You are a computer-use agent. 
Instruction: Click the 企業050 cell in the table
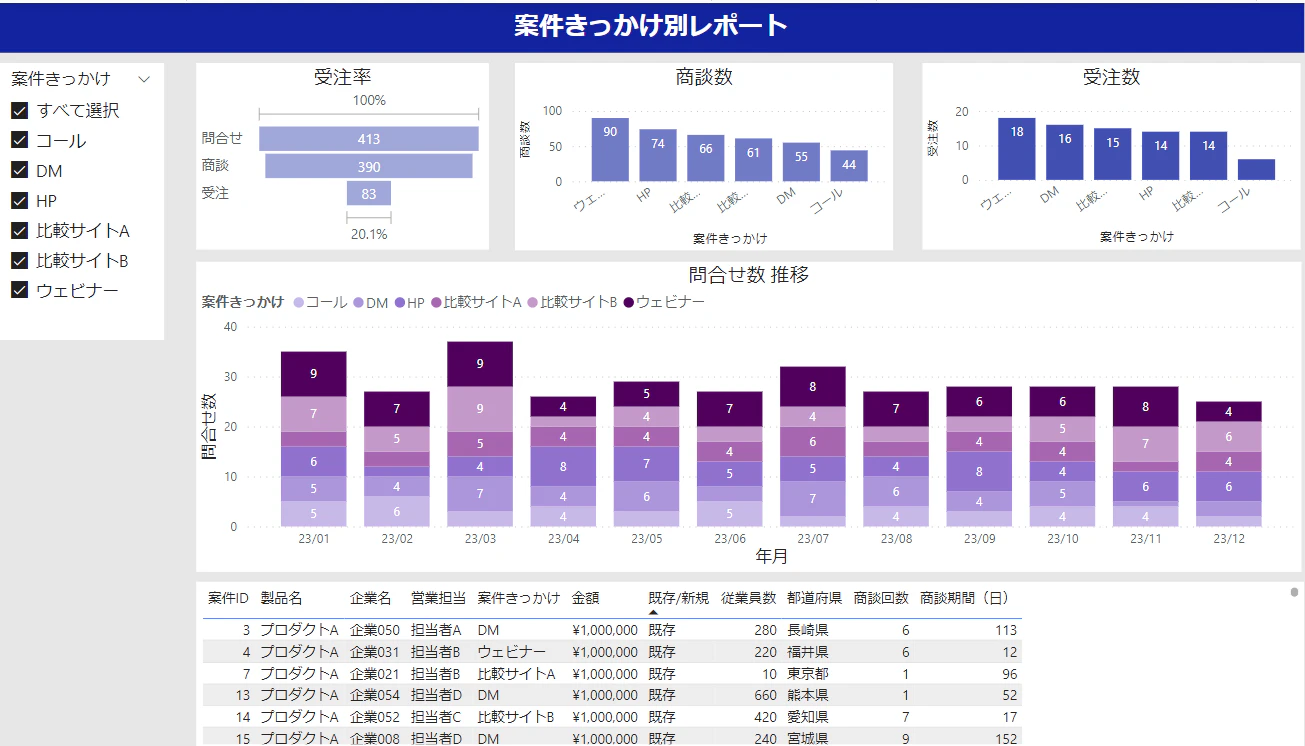pyautogui.click(x=375, y=630)
